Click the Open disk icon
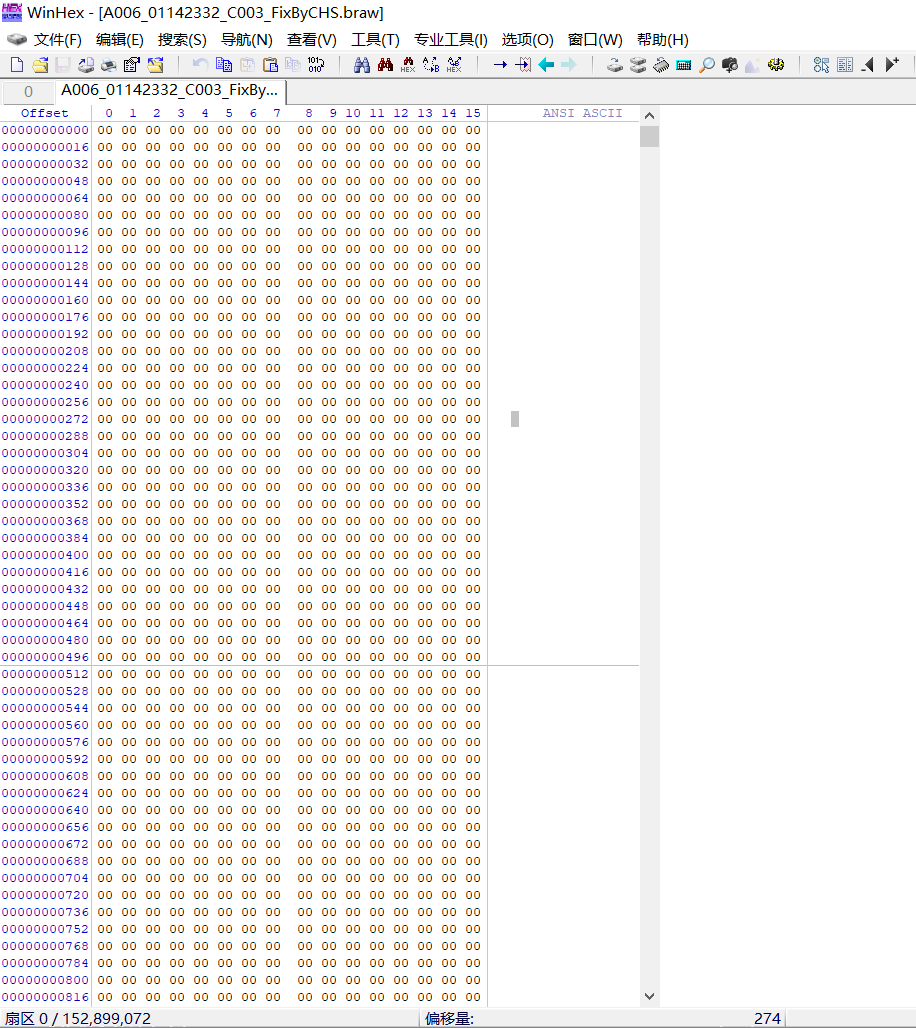 614,64
